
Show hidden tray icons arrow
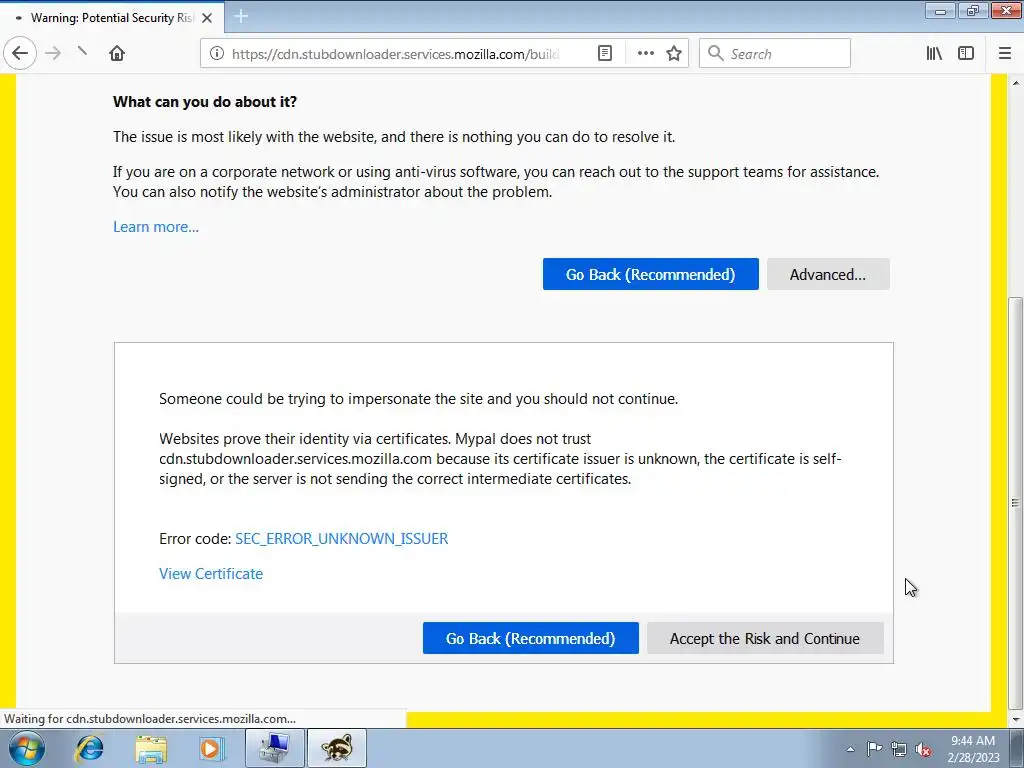pos(850,749)
